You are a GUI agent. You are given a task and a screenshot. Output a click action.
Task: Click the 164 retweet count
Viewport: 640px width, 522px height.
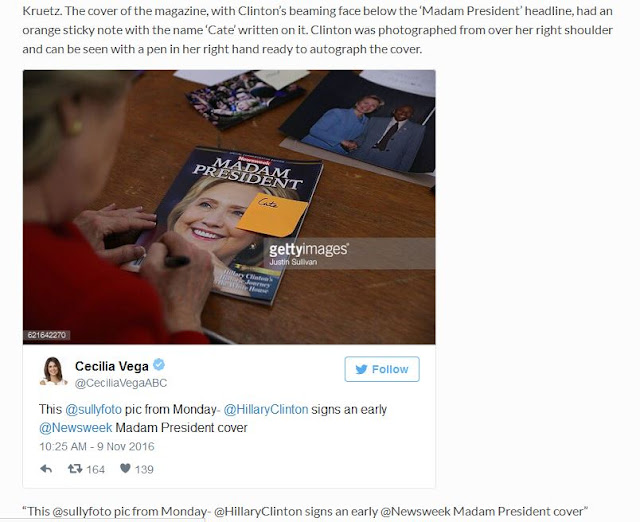(x=96, y=469)
